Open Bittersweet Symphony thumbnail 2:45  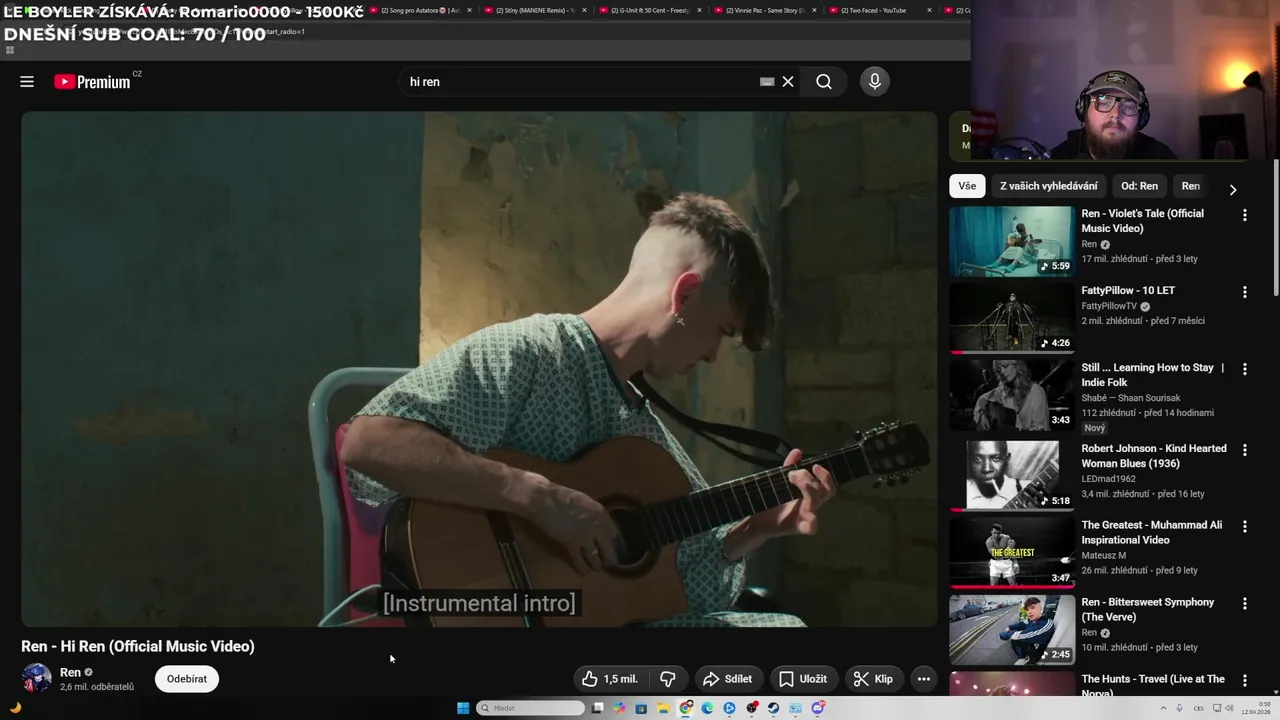[x=1012, y=630]
